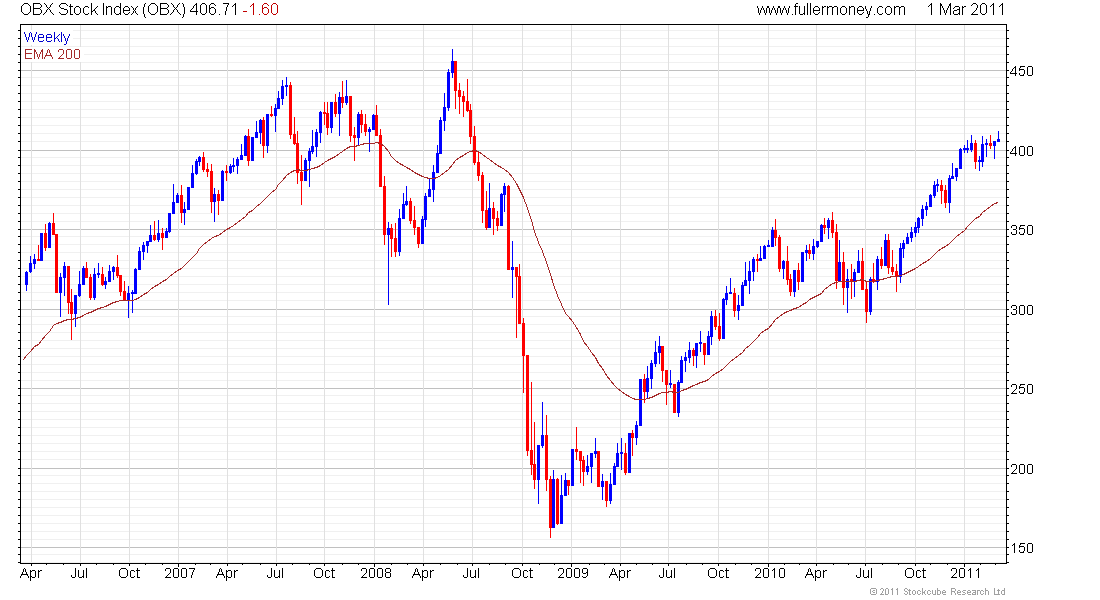Viewport: 1100px width, 600px height.
Task: Click the 200 price axis label
Action: (1021, 469)
